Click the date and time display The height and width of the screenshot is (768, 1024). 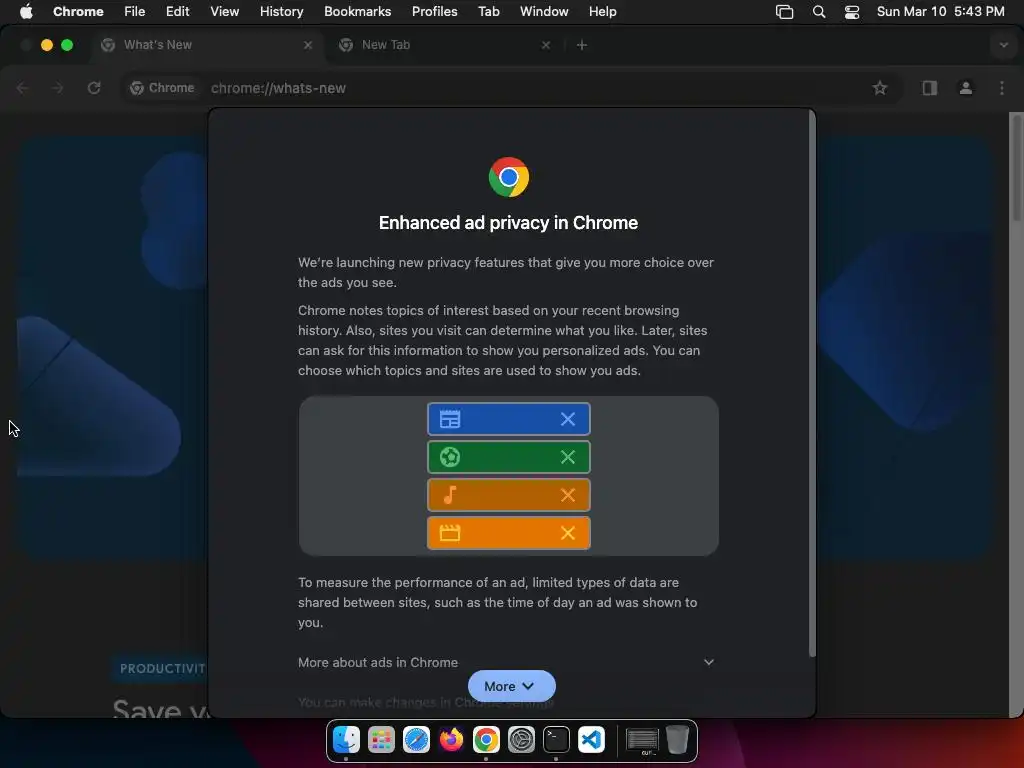coord(940,11)
